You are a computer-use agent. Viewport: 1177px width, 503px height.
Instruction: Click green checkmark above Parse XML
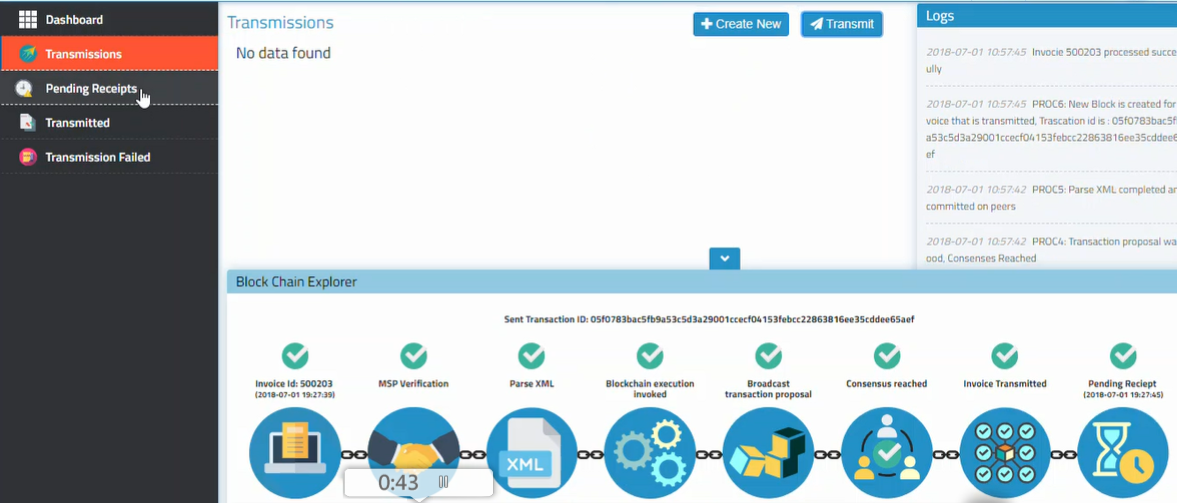tap(532, 355)
